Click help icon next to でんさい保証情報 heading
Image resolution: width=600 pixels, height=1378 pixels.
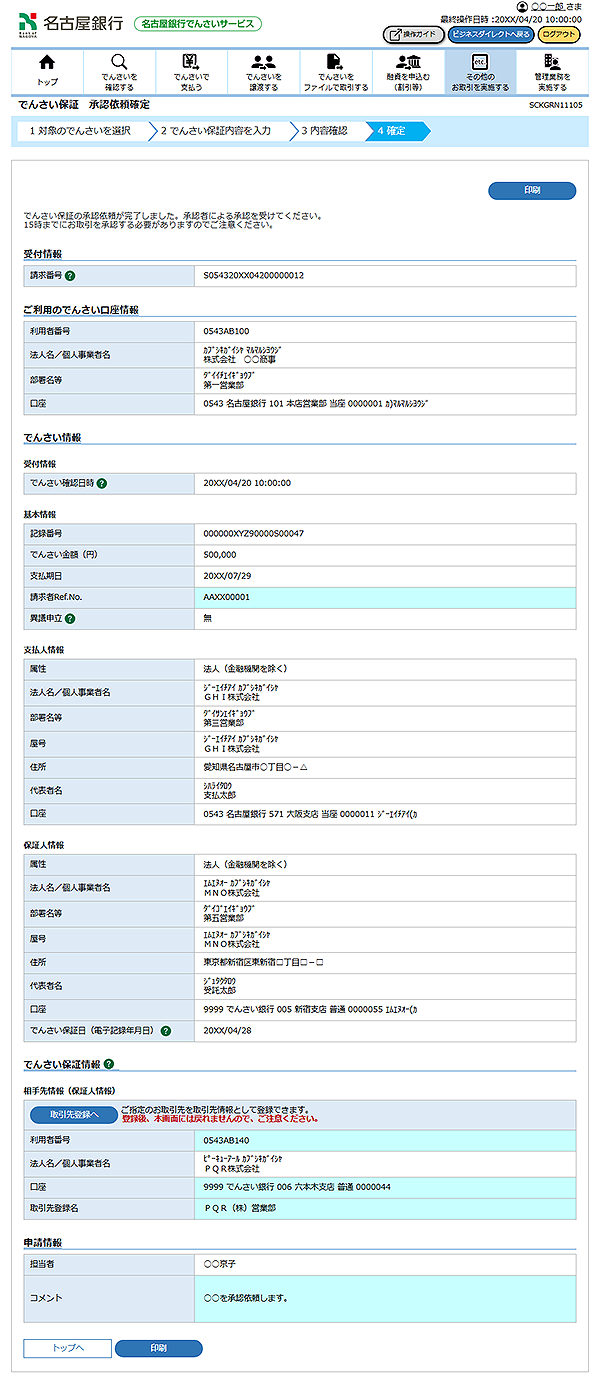pos(108,1065)
